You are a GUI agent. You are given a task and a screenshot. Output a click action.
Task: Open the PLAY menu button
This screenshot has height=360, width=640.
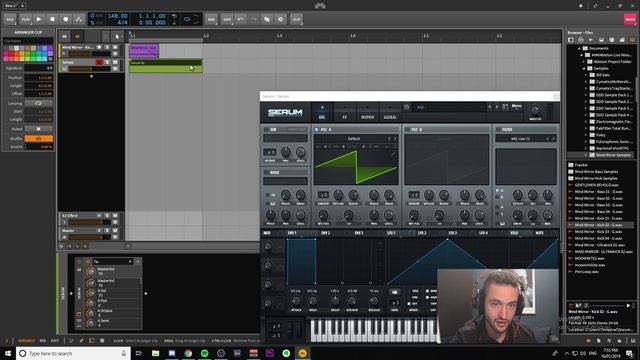[25, 19]
